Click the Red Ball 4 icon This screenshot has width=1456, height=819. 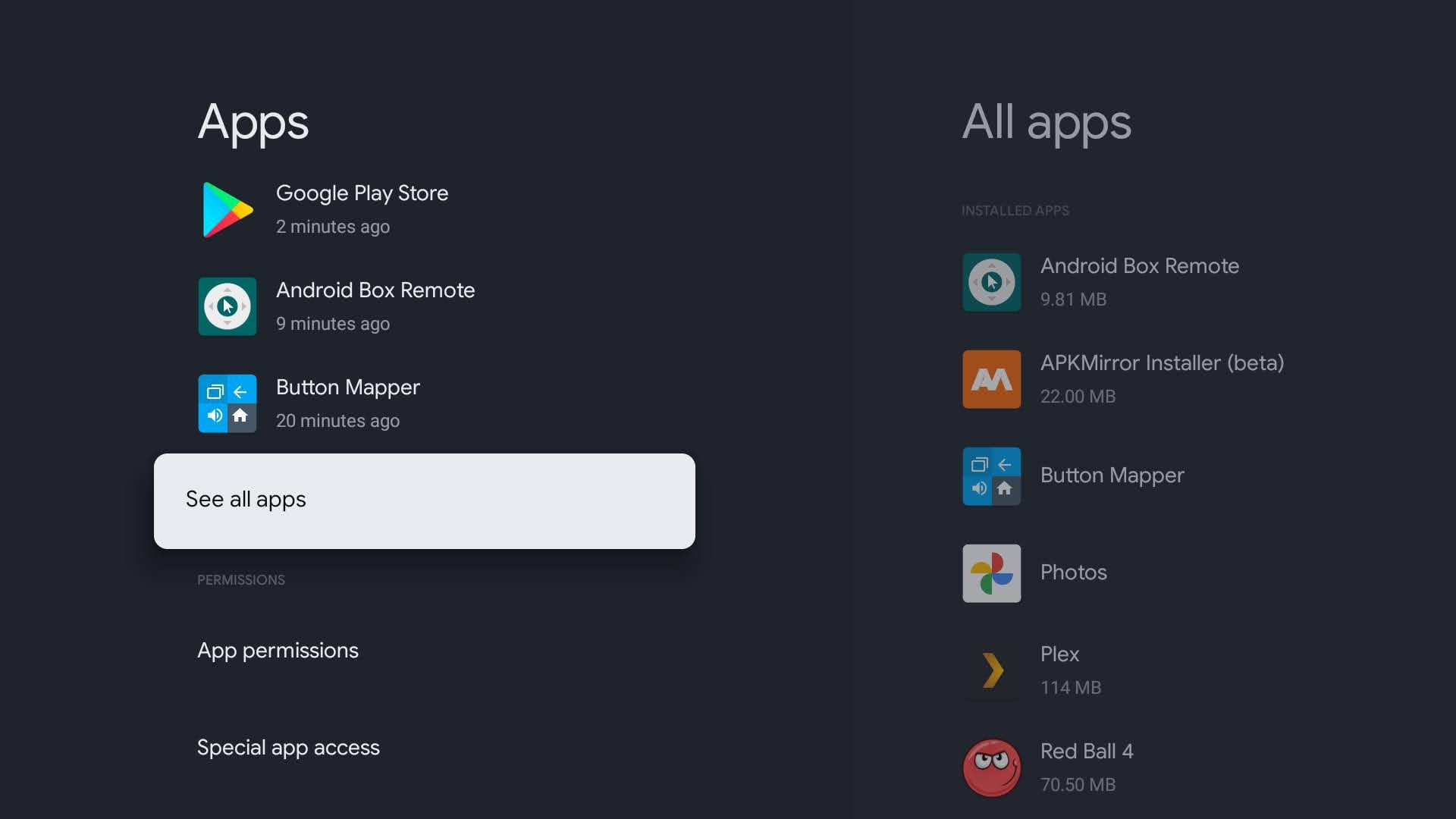pyautogui.click(x=991, y=767)
